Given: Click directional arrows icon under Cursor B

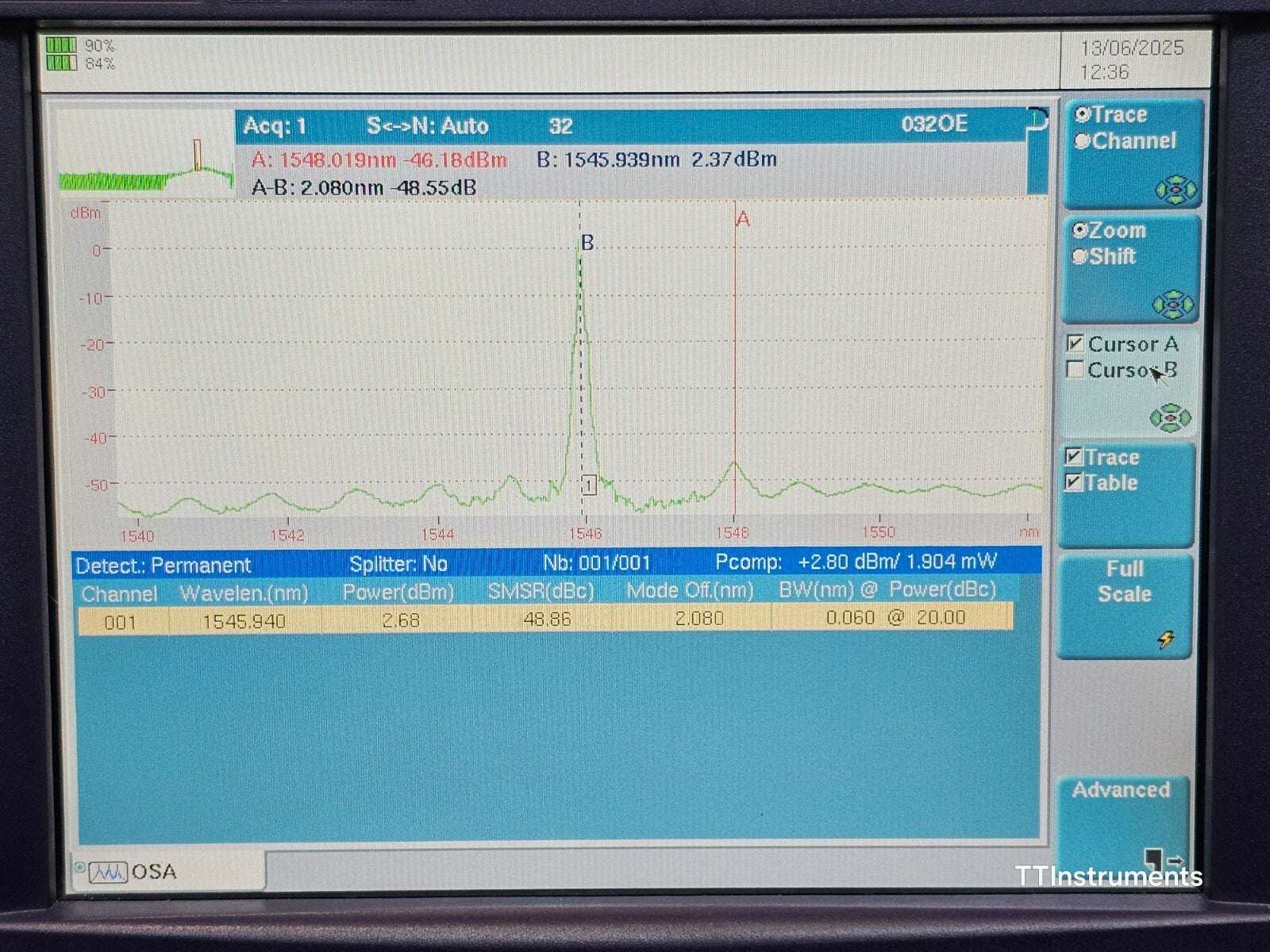Looking at the screenshot, I should [x=1172, y=417].
